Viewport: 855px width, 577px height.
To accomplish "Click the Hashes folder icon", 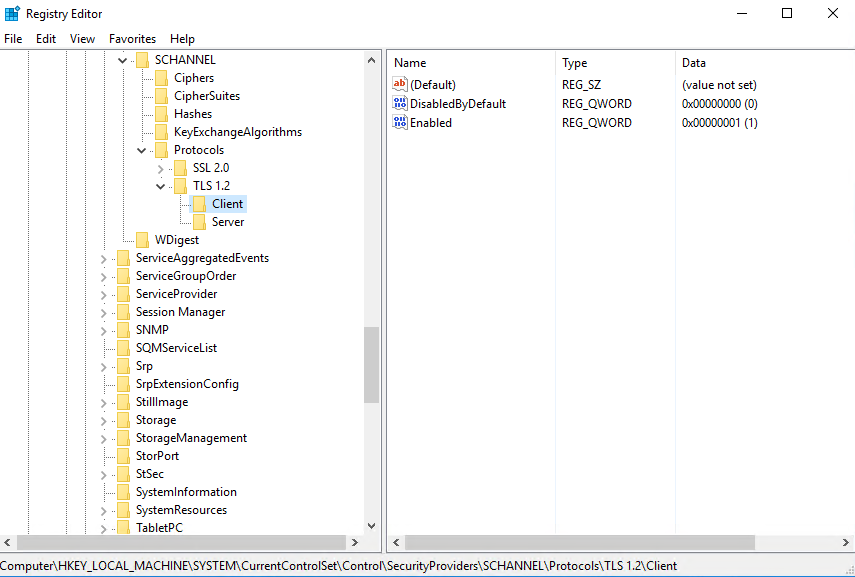I will pos(161,114).
